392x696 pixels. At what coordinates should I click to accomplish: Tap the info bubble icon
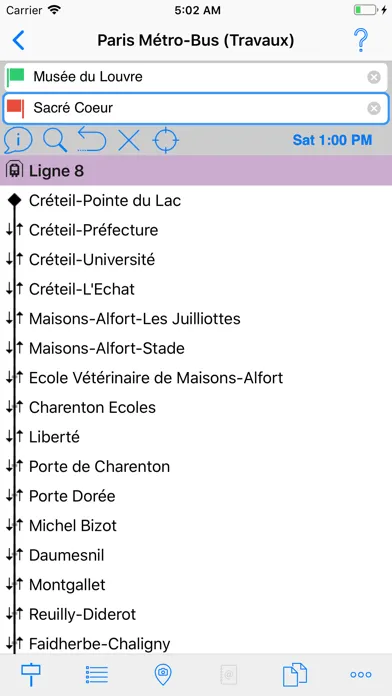pyautogui.click(x=18, y=140)
